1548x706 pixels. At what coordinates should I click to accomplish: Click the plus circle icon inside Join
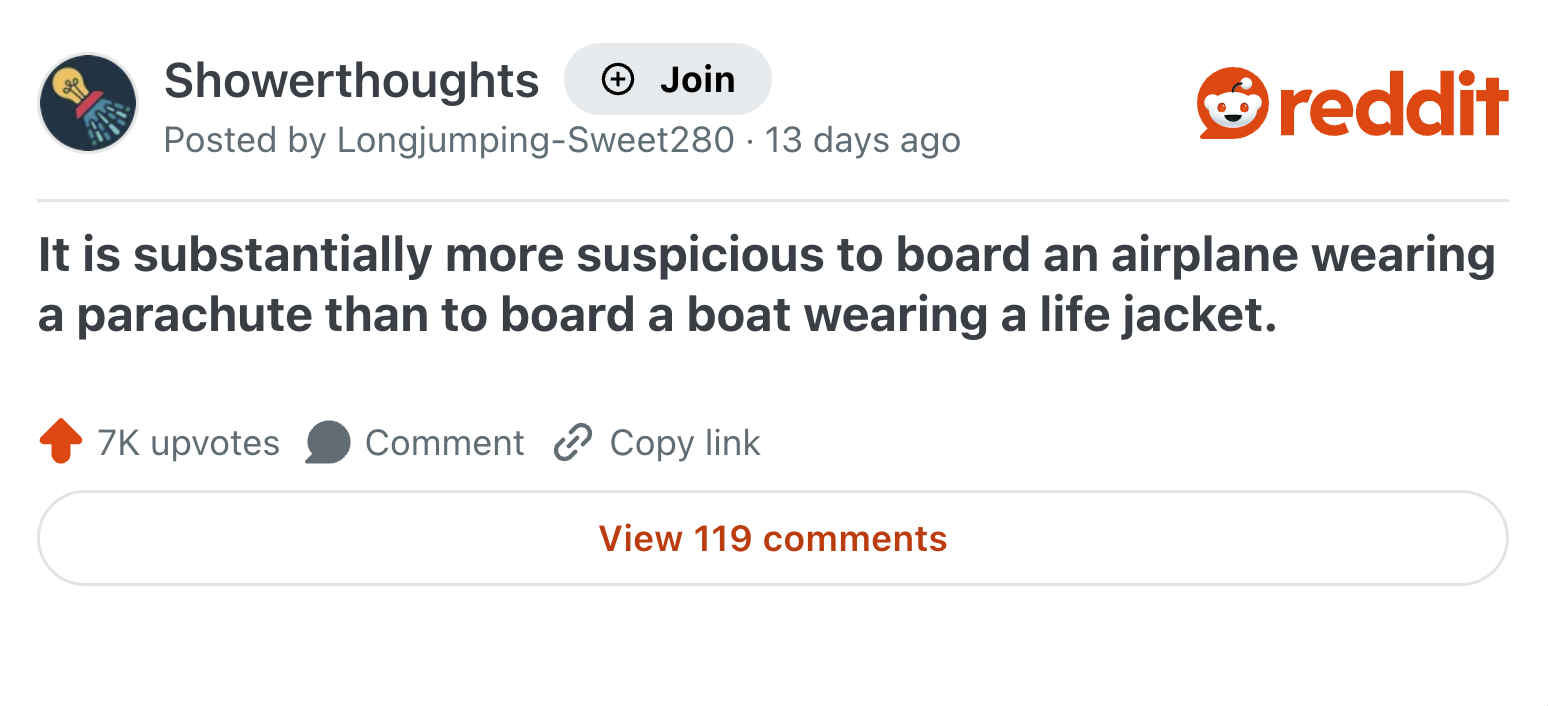click(618, 79)
